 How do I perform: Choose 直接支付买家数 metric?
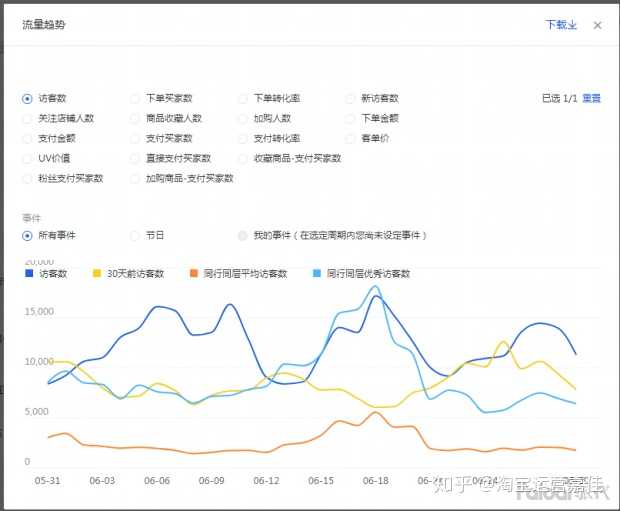(135, 159)
